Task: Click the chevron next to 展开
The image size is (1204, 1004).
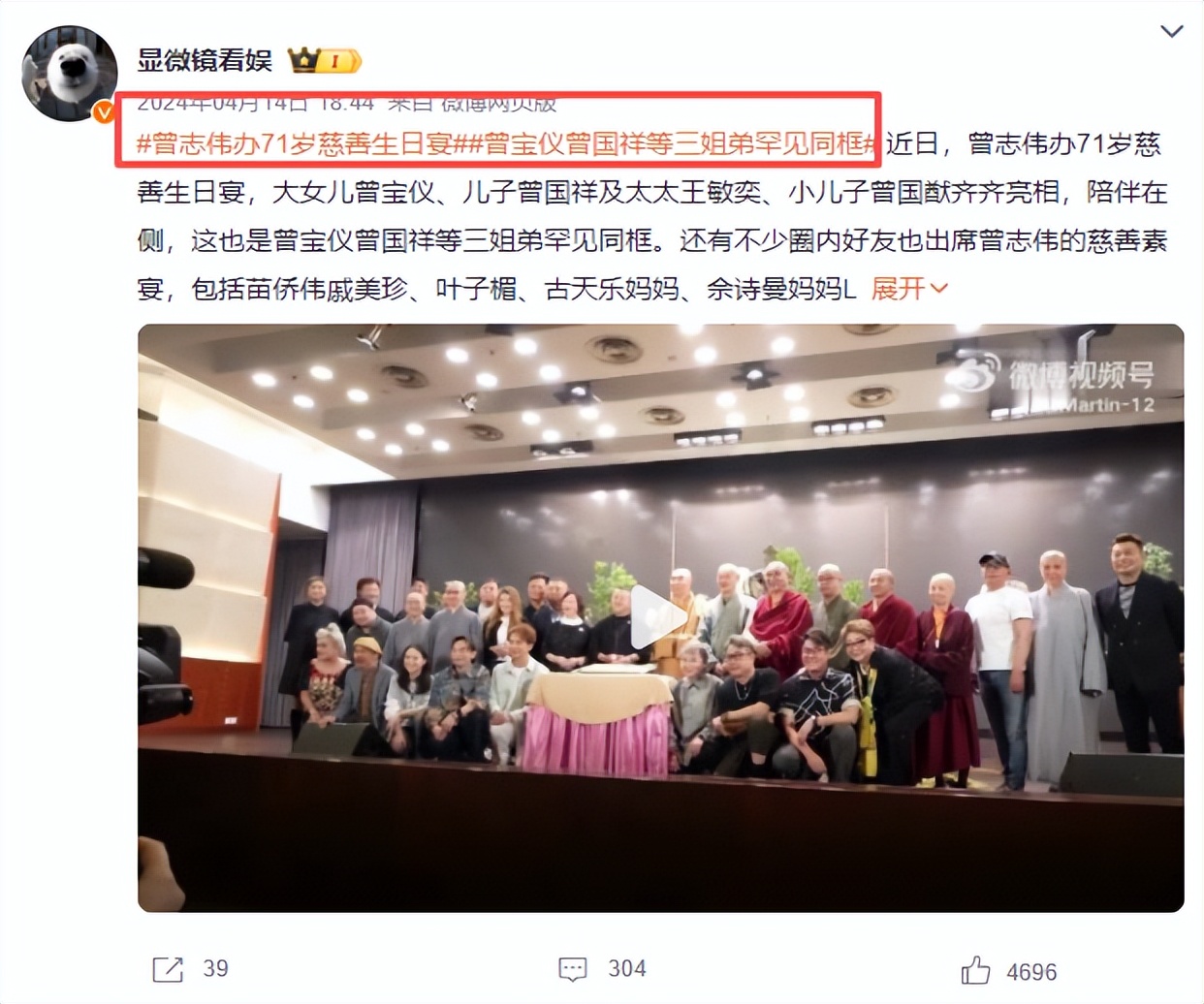Action: tap(938, 289)
